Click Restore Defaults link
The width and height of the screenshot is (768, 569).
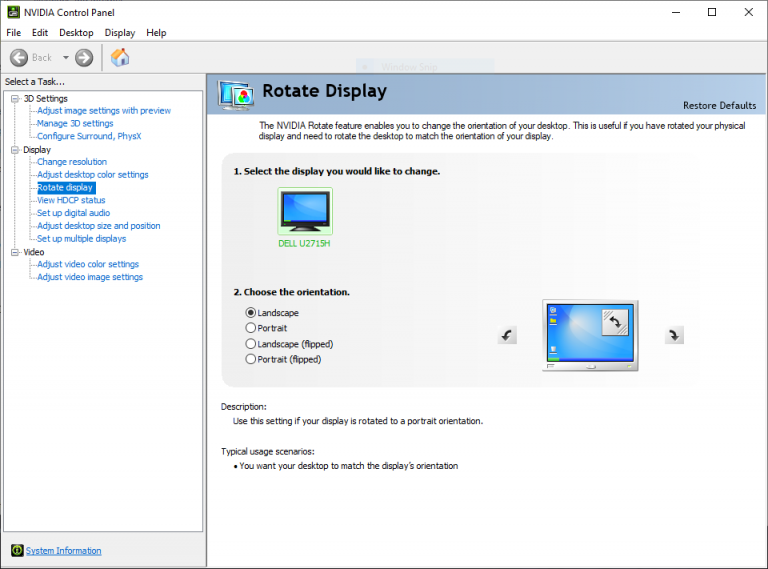719,105
